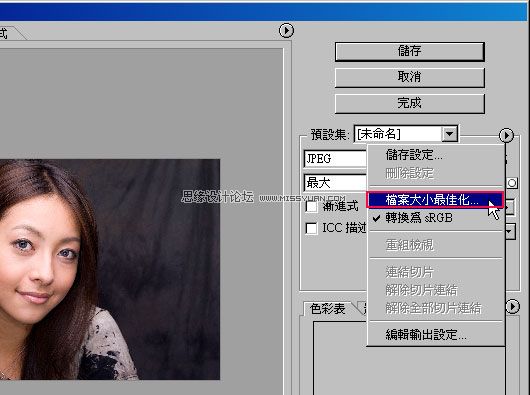Click the 取消 button
Viewport: 530px width, 395px height.
[x=410, y=77]
